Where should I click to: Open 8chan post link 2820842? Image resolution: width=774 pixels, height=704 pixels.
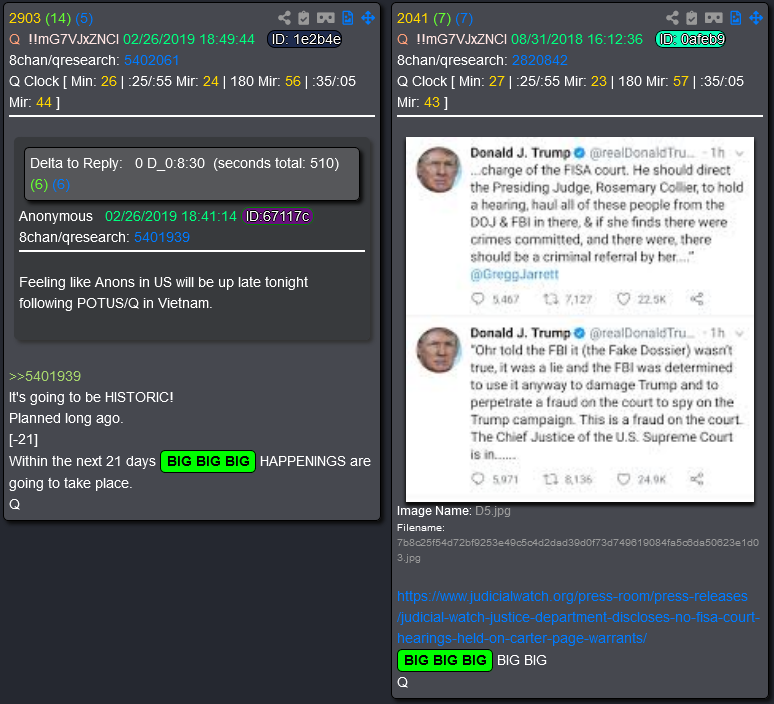tap(540, 60)
